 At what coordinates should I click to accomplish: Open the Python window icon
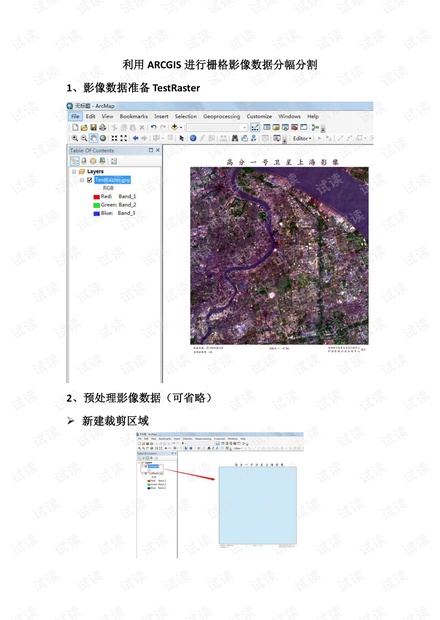pyautogui.click(x=303, y=127)
